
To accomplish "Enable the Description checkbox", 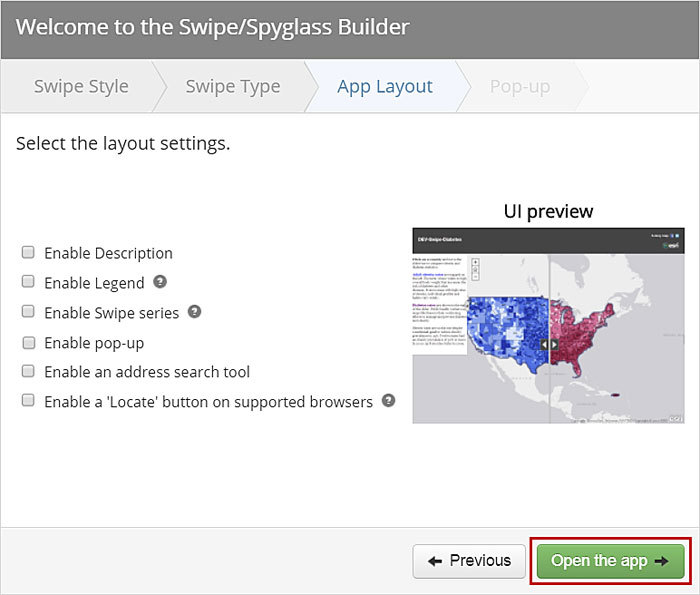I will click(28, 253).
